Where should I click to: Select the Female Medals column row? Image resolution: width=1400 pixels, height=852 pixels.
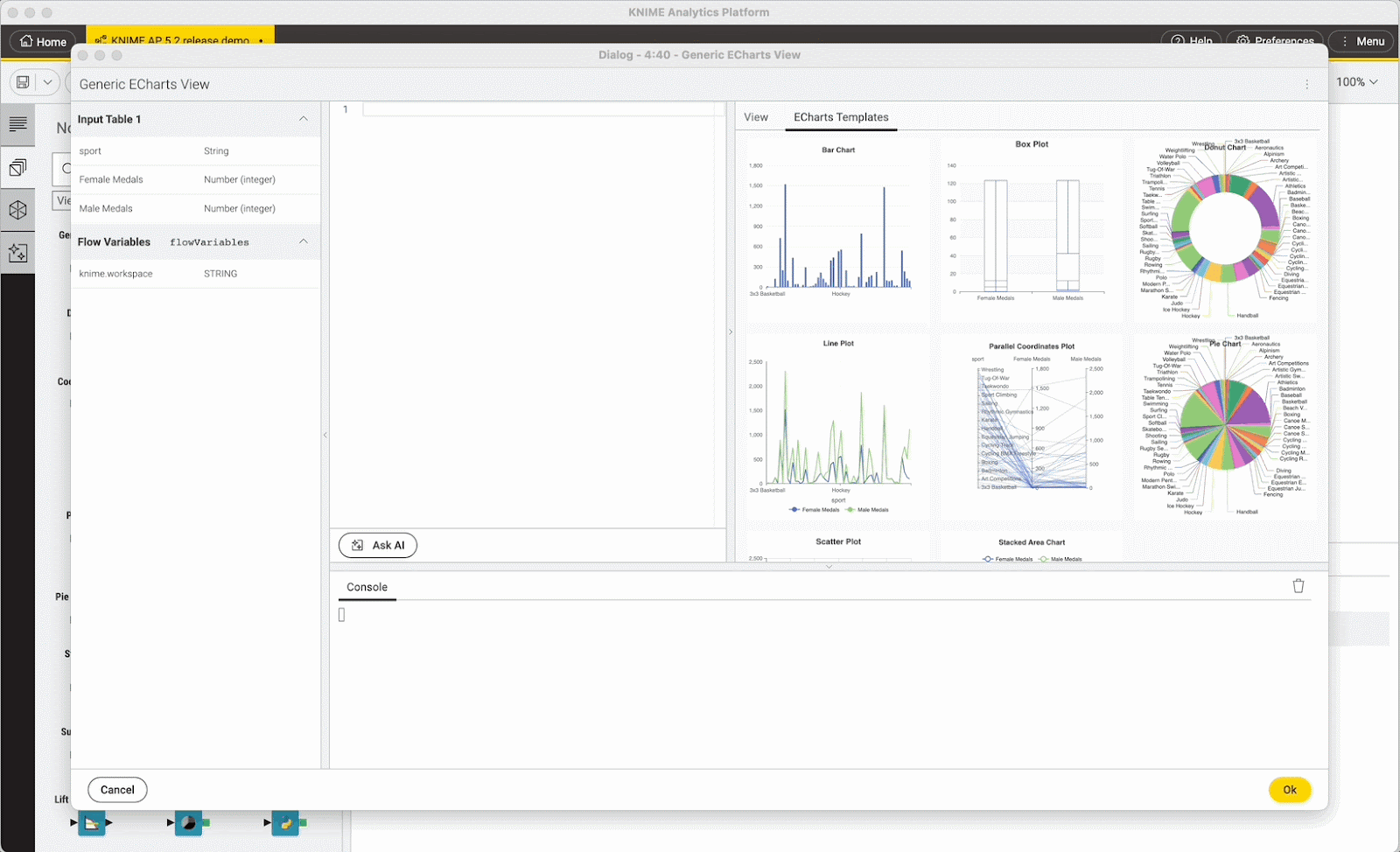click(x=196, y=179)
